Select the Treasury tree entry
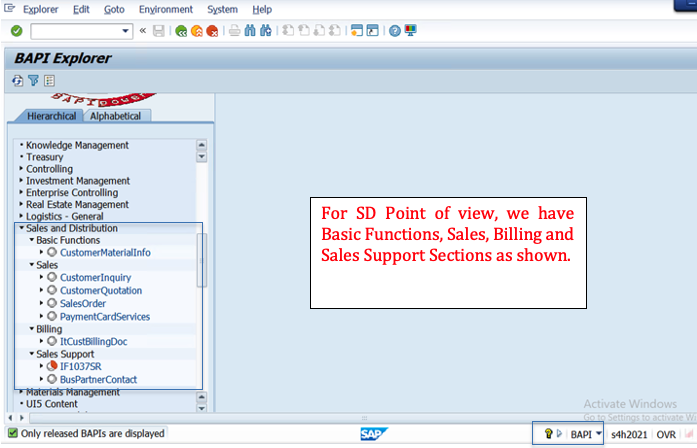The height and width of the screenshot is (448, 697). pos(44,157)
